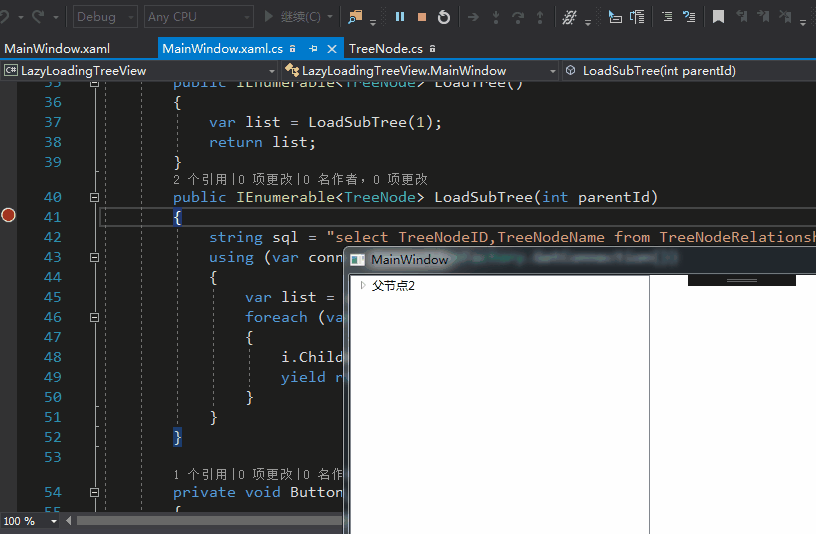816x534 pixels.
Task: Collapse the LoadSubTree method at line 40
Action: 96,197
